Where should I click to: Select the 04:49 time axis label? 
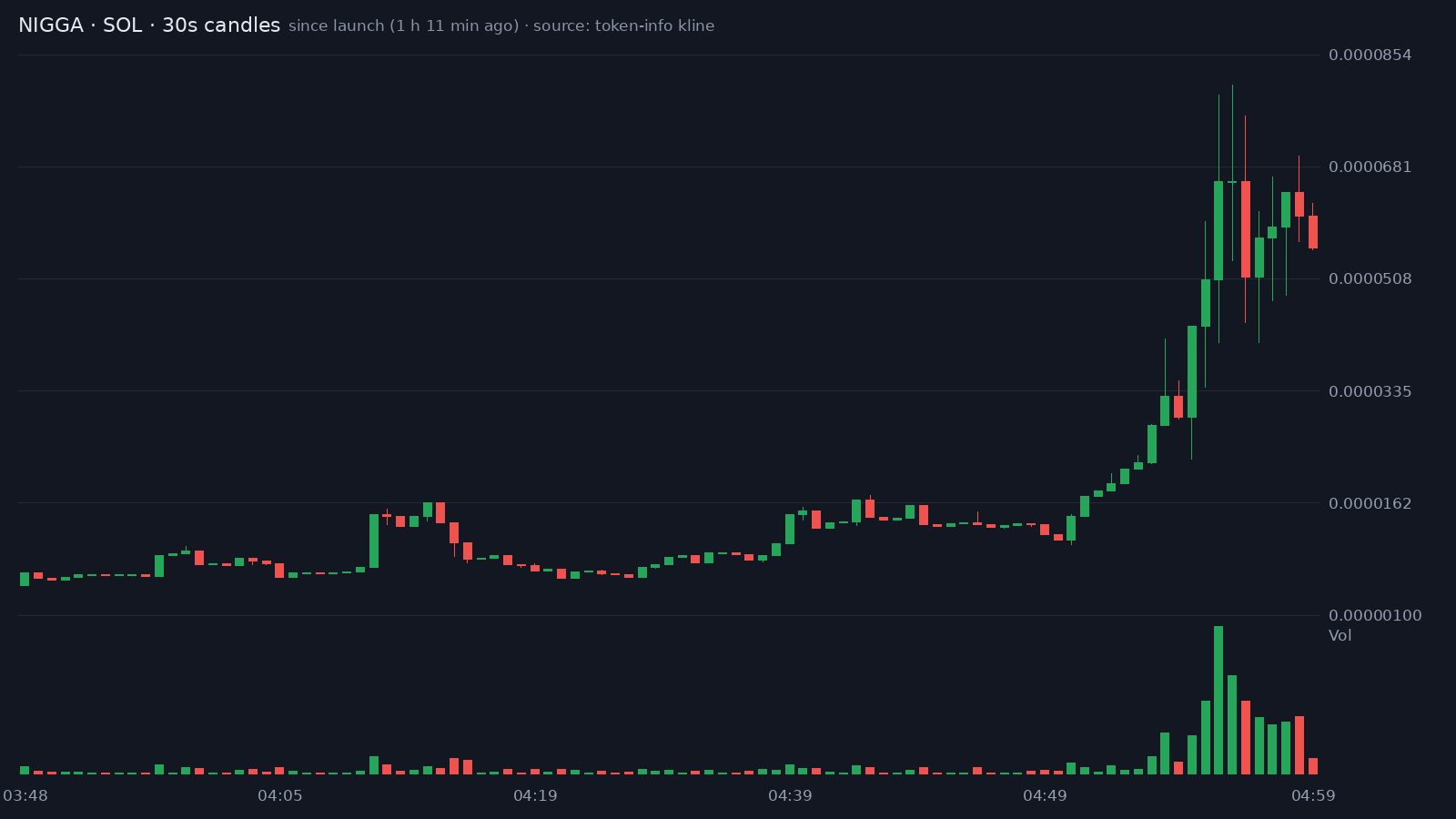(1045, 795)
